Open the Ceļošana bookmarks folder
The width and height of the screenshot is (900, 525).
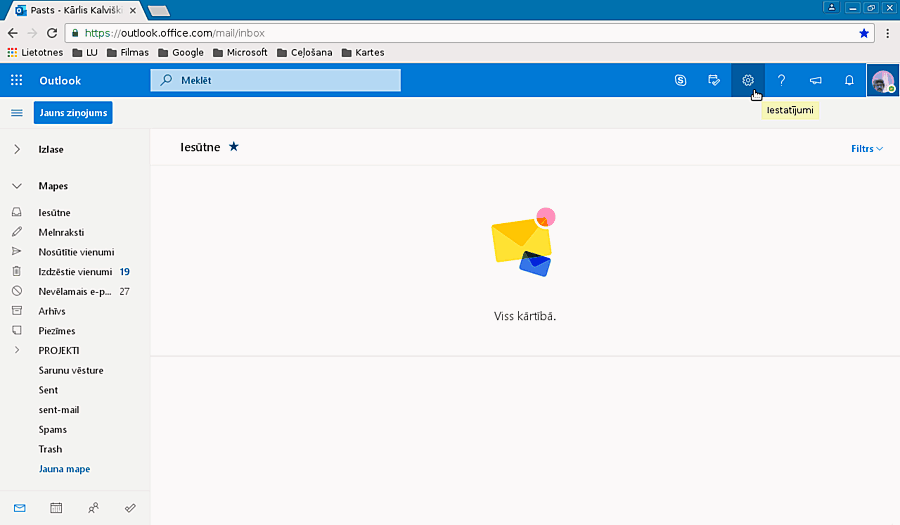pyautogui.click(x=304, y=52)
